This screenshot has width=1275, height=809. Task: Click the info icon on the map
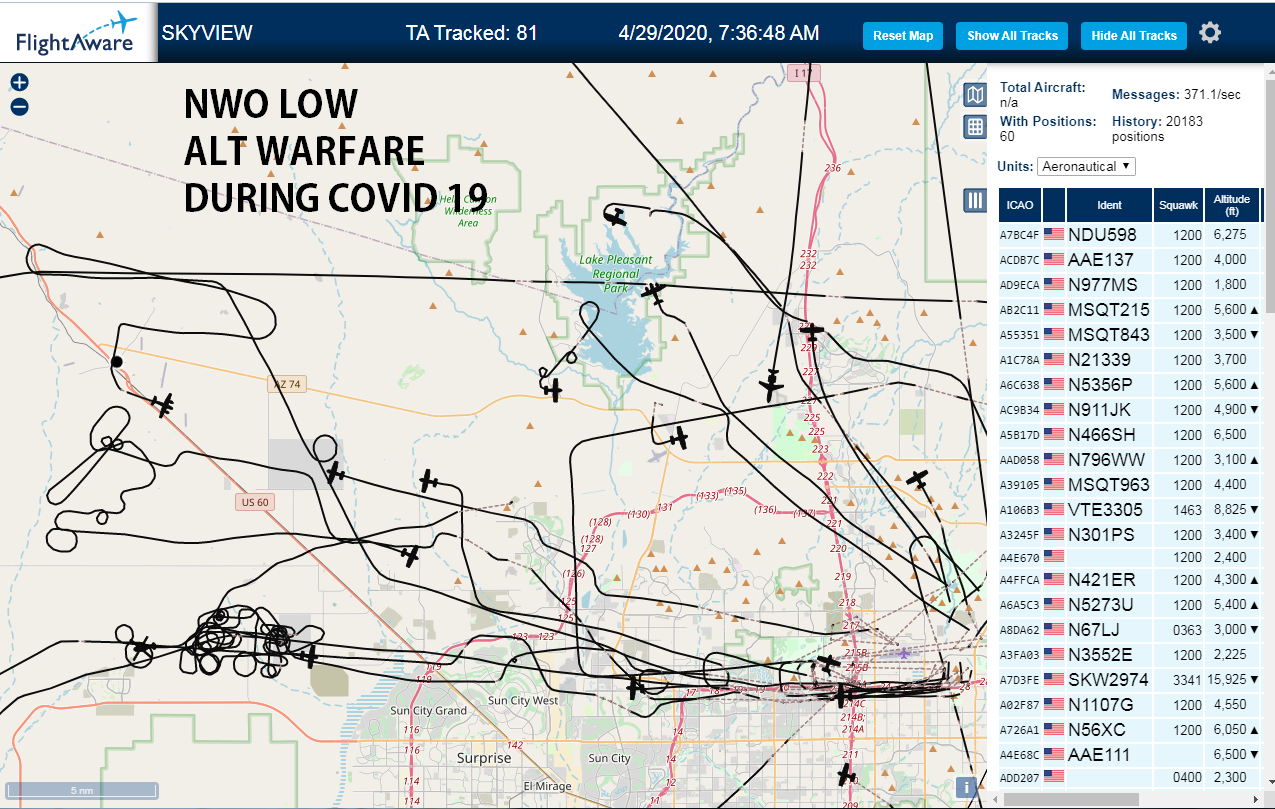point(966,786)
